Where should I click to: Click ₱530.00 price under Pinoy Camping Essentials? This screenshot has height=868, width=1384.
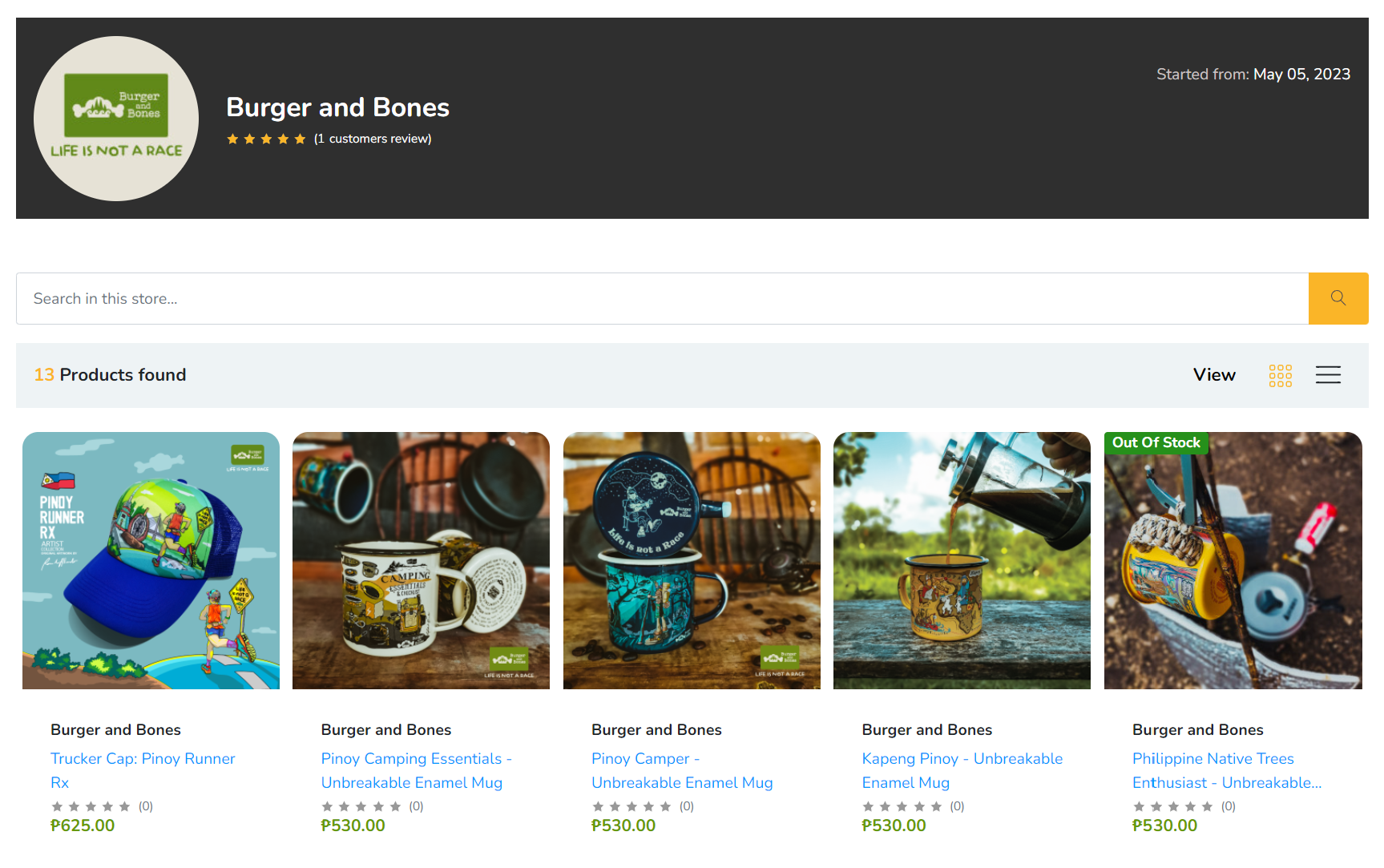tap(353, 826)
